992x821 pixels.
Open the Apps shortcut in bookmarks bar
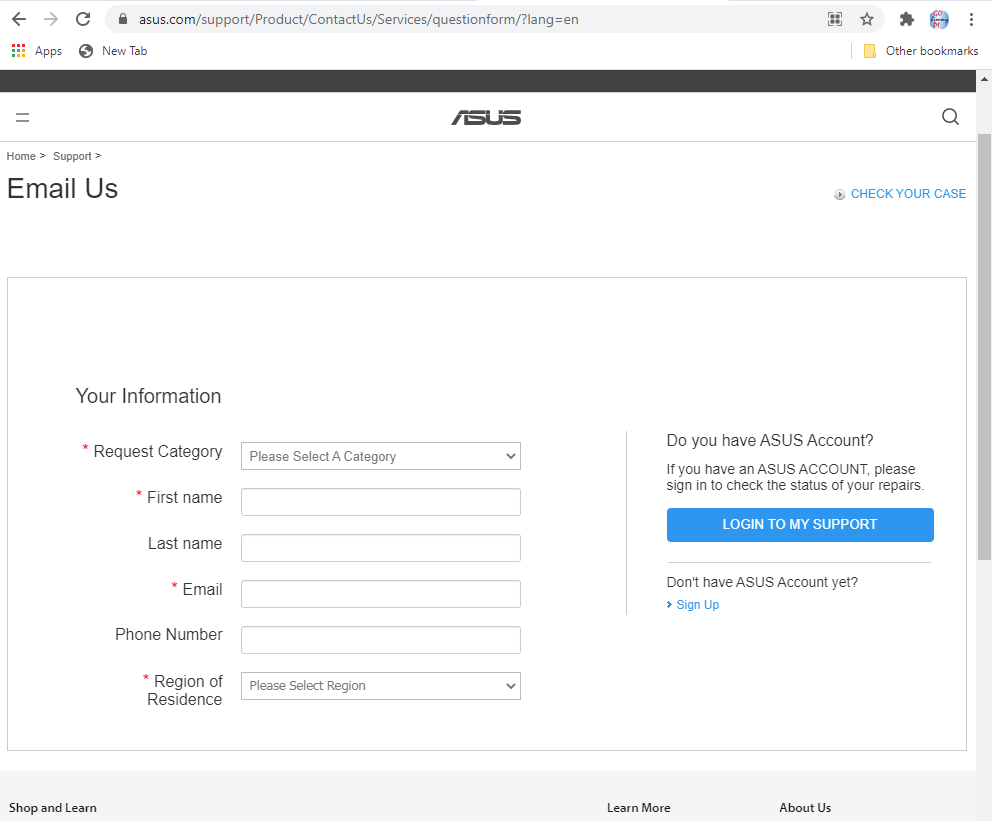[x=37, y=51]
